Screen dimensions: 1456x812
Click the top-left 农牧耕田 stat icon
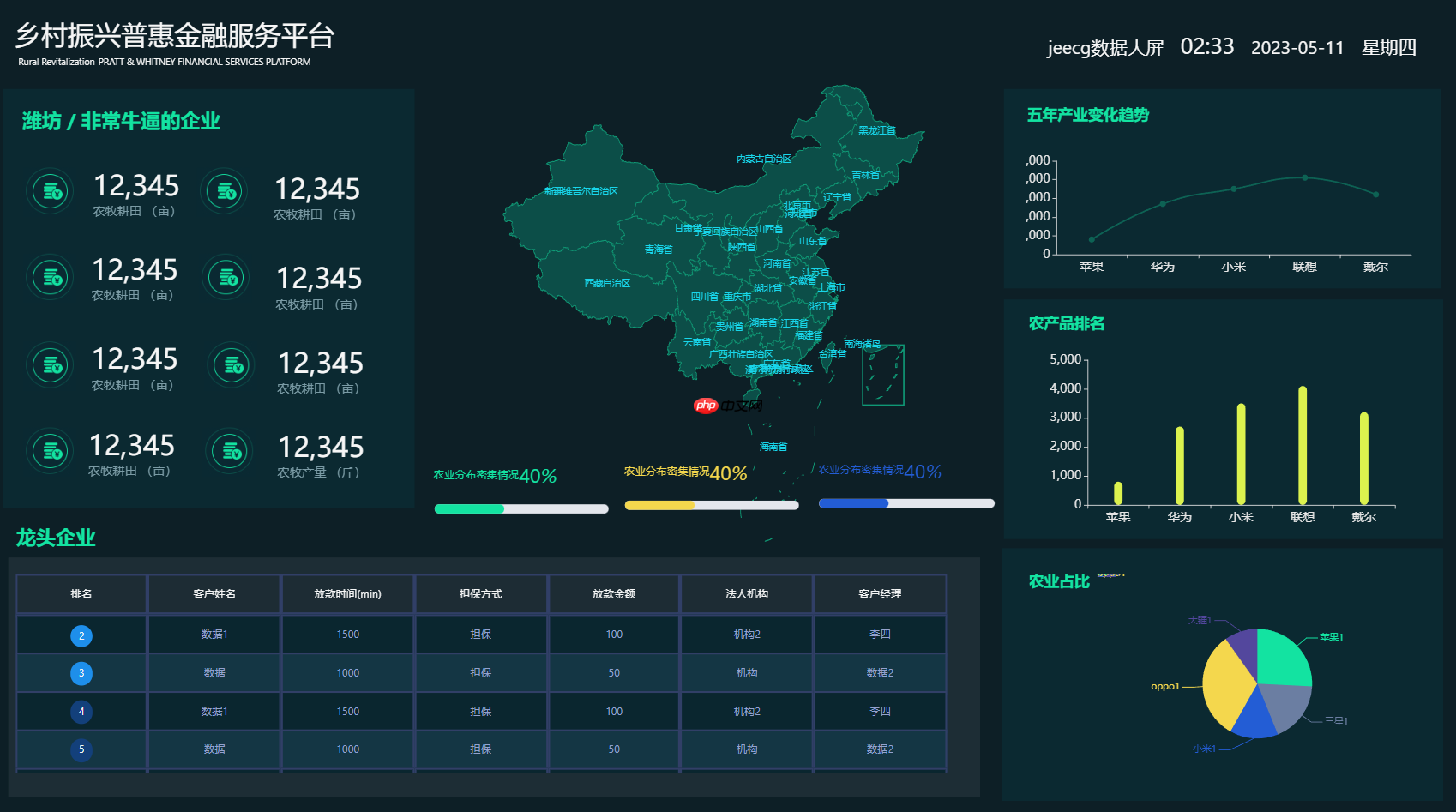(x=50, y=191)
